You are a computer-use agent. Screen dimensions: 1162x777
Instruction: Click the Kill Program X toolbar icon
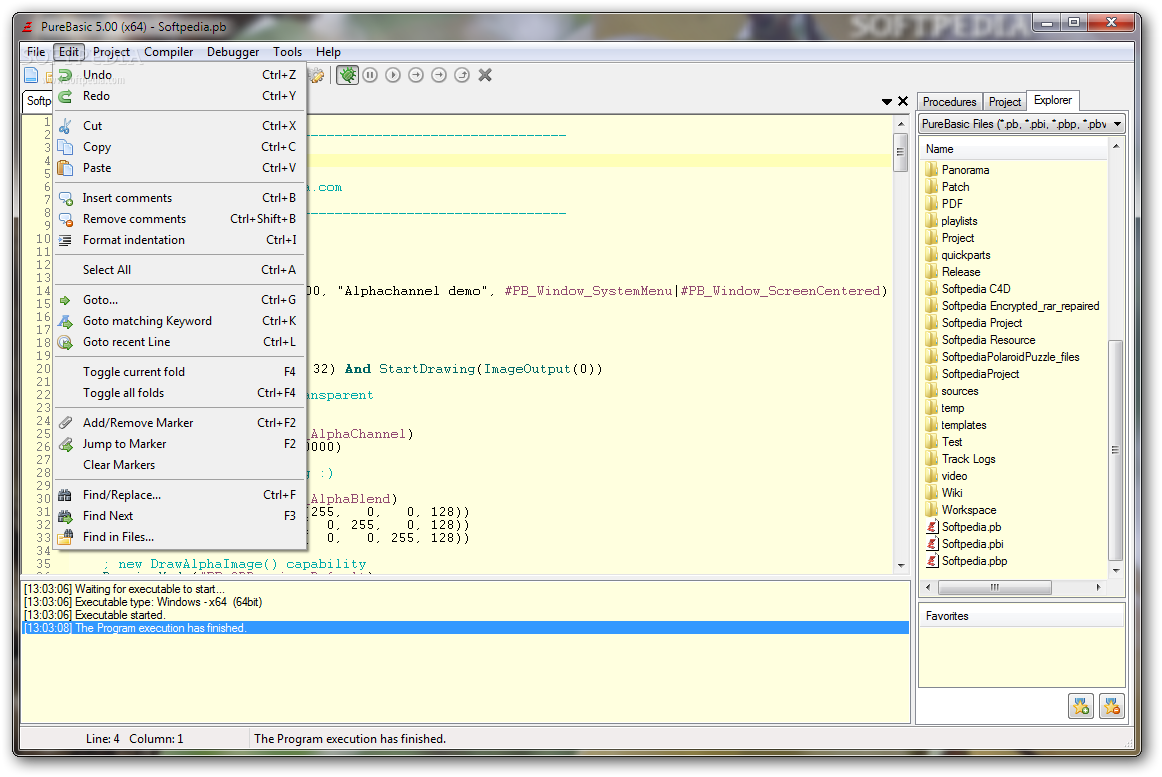[485, 75]
